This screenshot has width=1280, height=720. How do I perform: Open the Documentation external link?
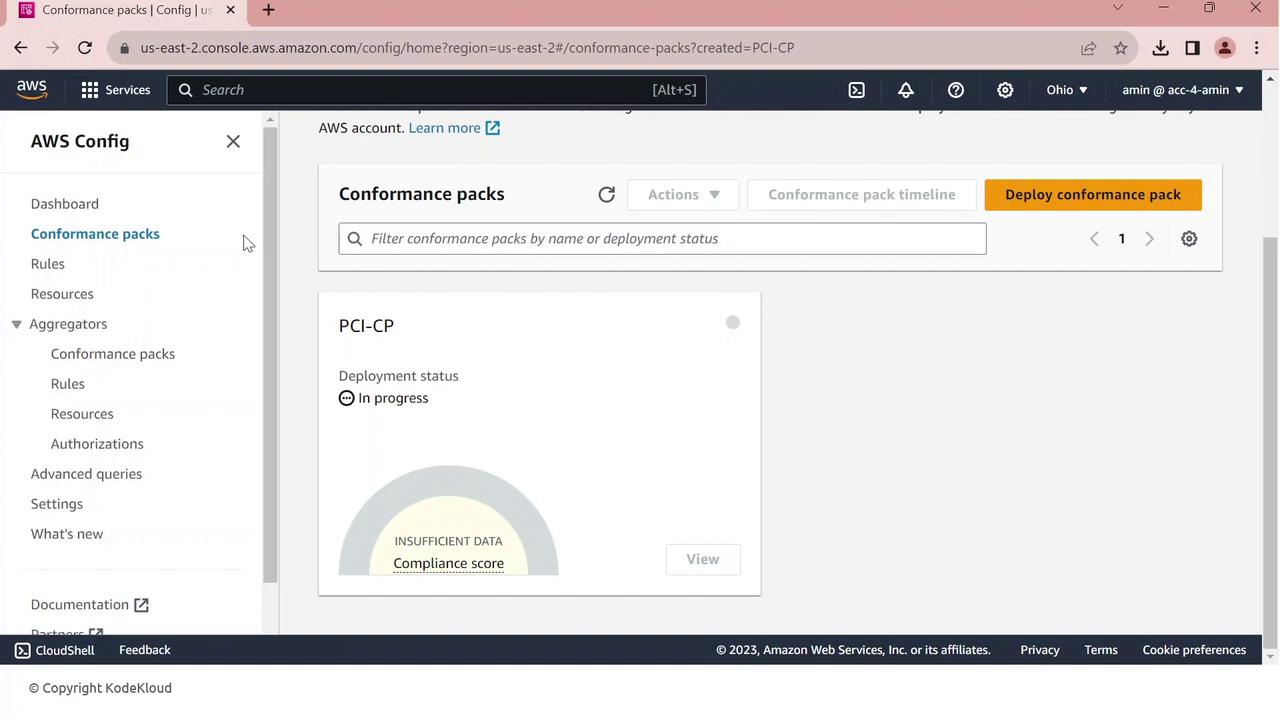click(x=90, y=605)
